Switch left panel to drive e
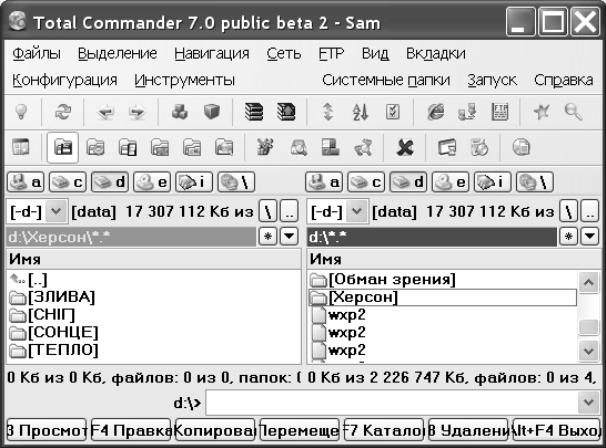The image size is (606, 448). point(152,182)
